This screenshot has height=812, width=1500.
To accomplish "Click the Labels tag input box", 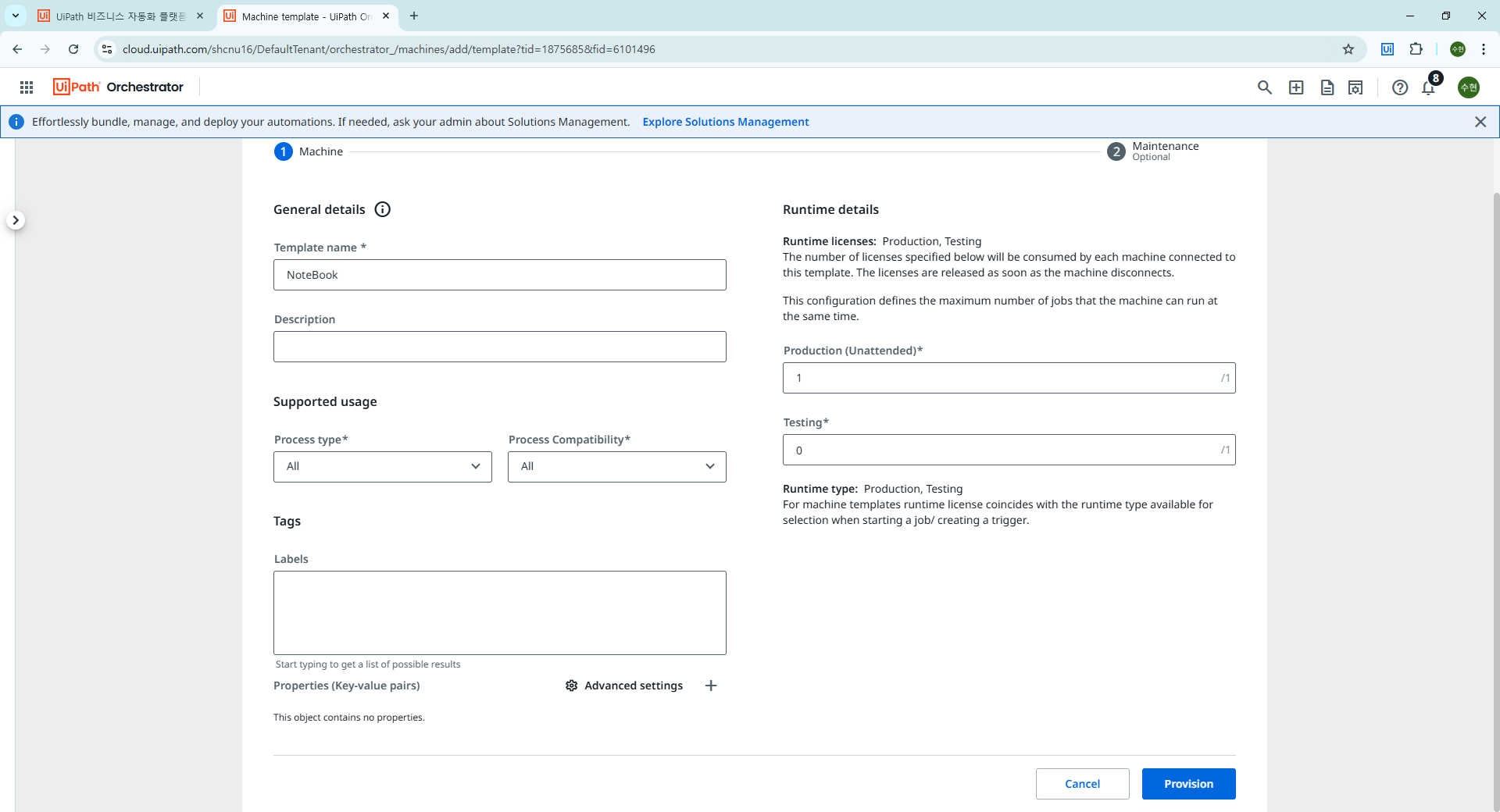I will (x=500, y=613).
